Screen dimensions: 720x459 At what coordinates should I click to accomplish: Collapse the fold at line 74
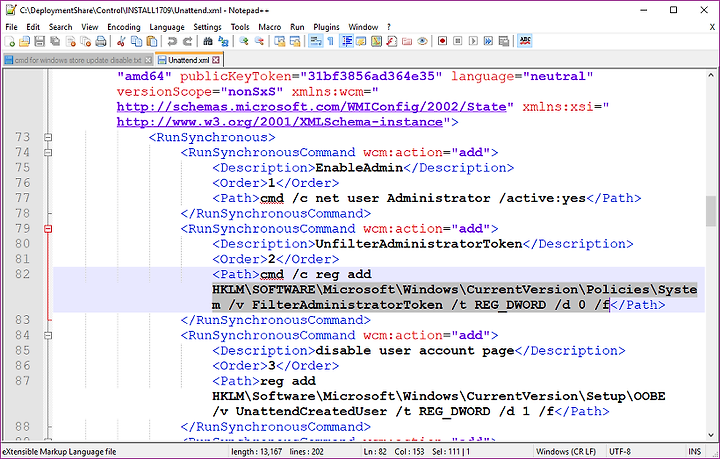click(48, 152)
